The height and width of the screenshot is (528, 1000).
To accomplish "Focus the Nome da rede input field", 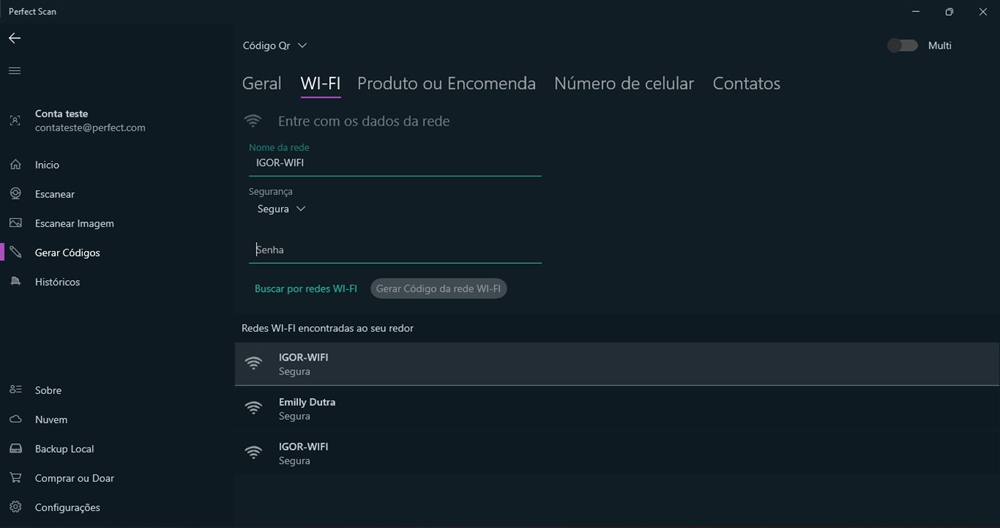I will click(395, 163).
